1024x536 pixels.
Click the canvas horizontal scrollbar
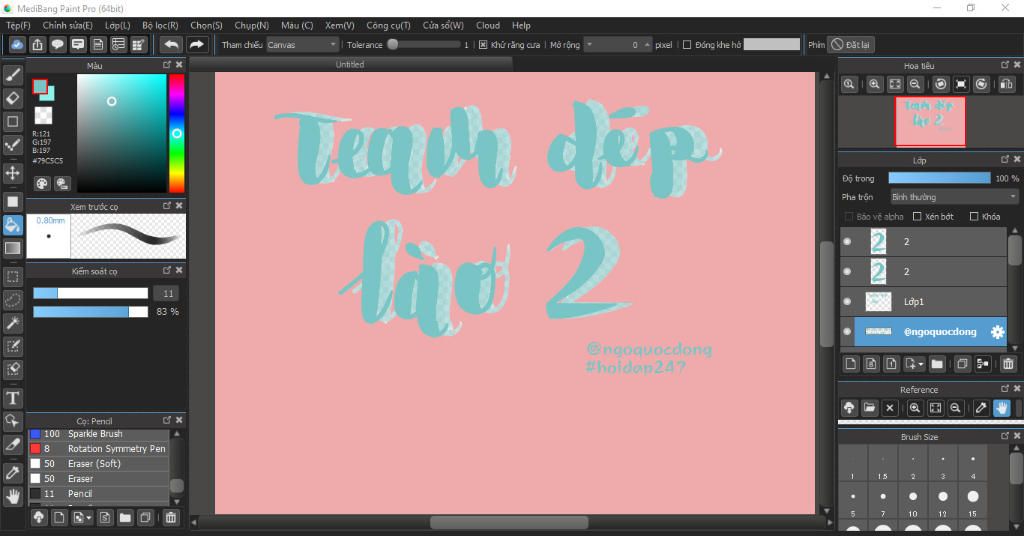point(509,522)
